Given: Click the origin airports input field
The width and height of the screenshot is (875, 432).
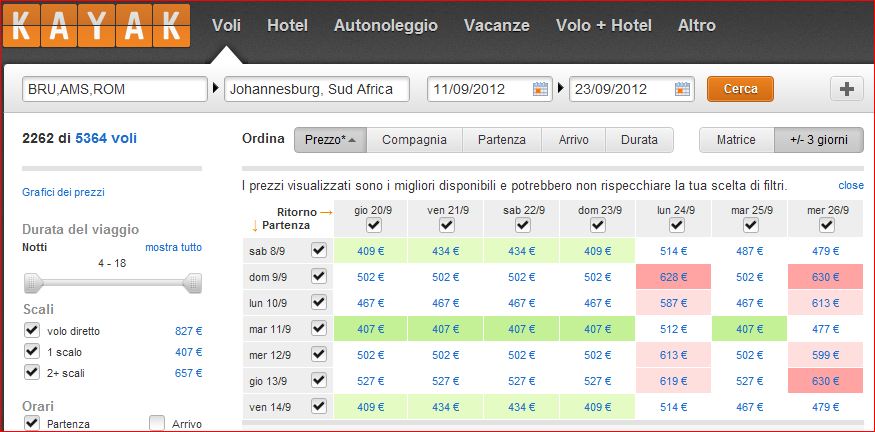Looking at the screenshot, I should click(x=114, y=89).
